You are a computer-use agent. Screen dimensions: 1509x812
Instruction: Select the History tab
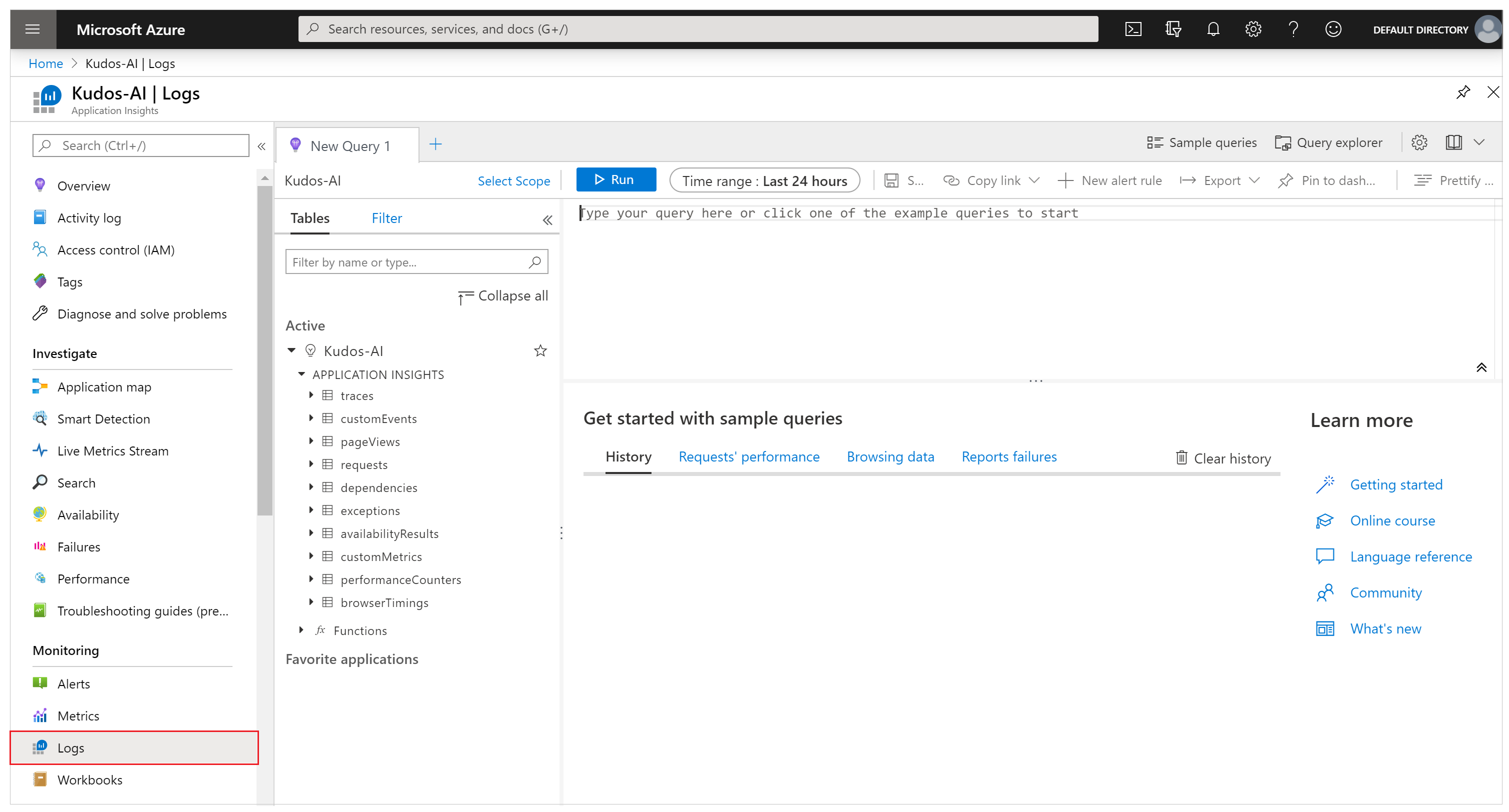click(x=628, y=456)
